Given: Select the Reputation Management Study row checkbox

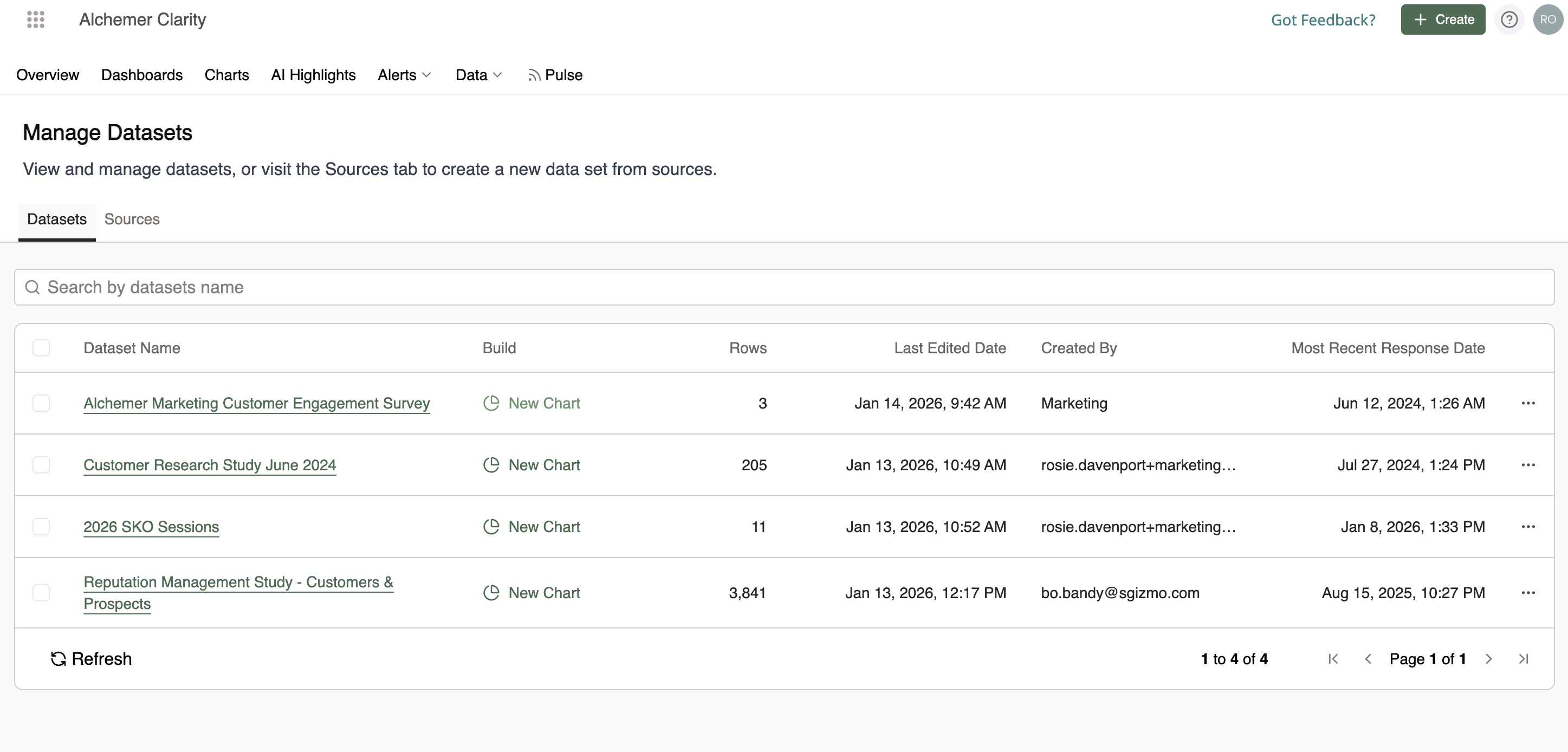Looking at the screenshot, I should coord(41,593).
